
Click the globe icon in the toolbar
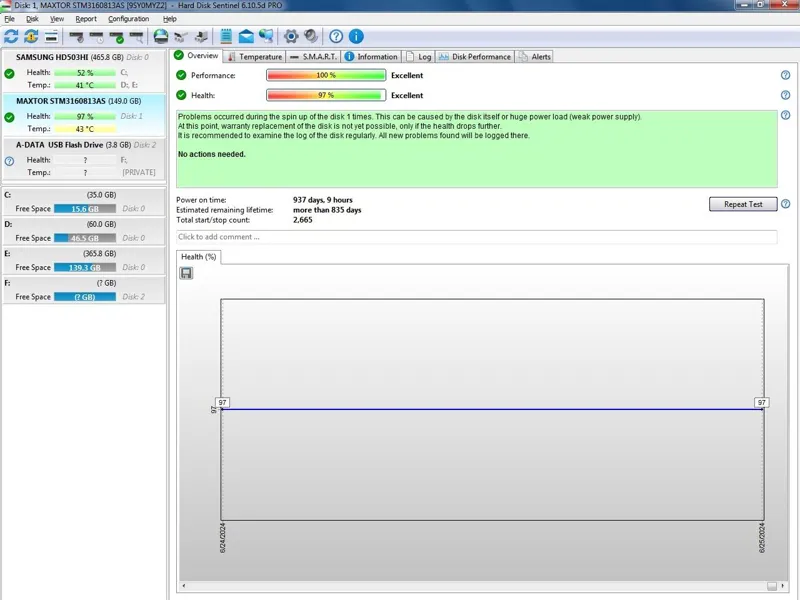[162, 37]
